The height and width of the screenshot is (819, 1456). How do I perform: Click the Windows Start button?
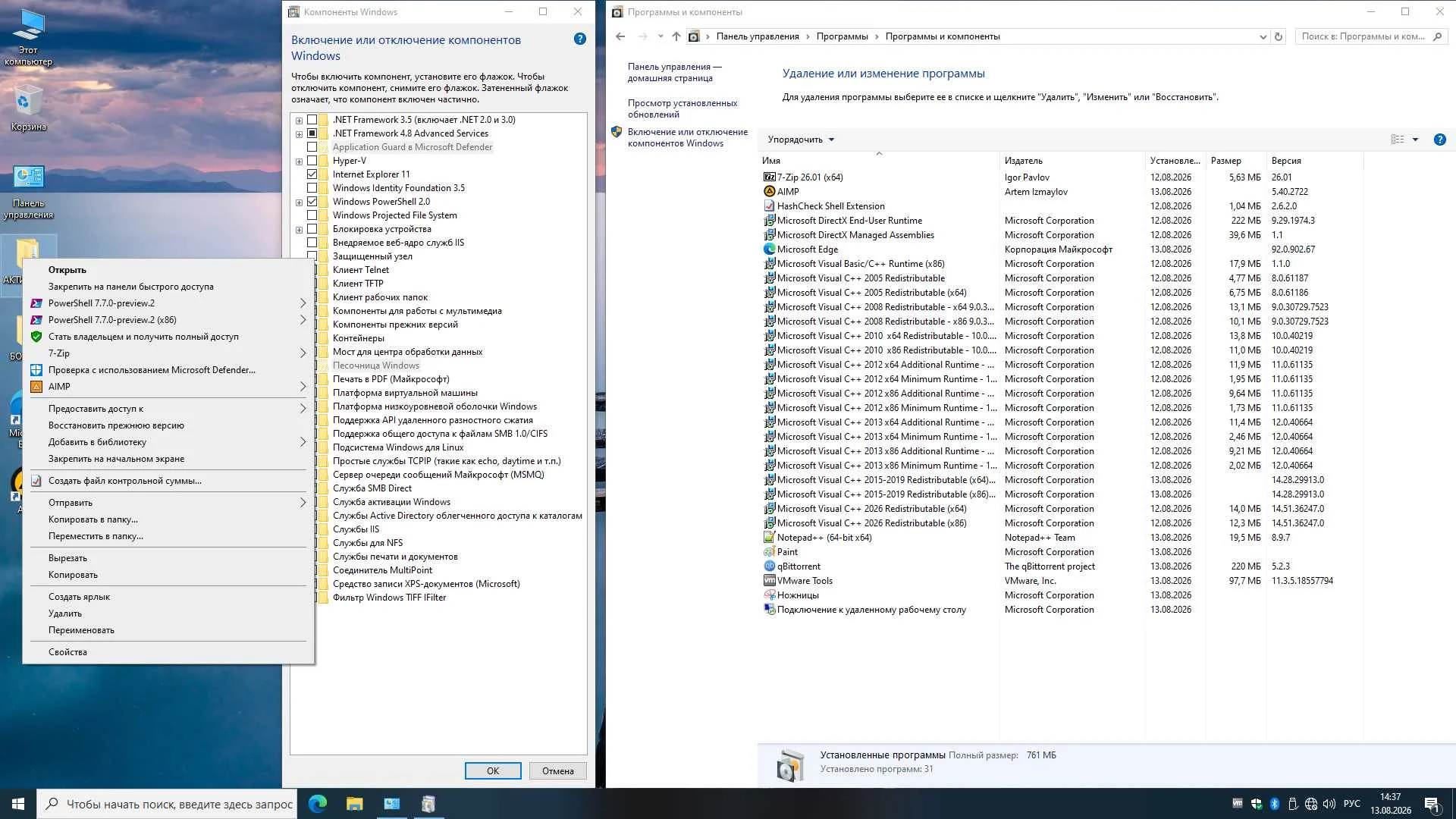point(18,804)
